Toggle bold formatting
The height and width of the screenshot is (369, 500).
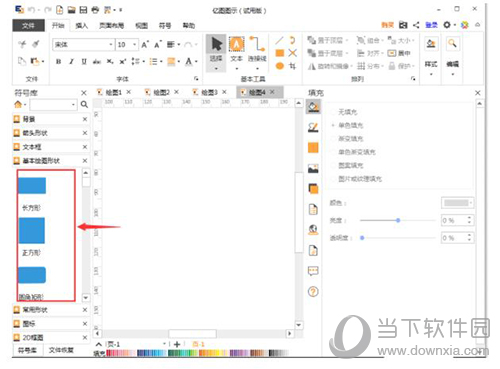[59, 62]
